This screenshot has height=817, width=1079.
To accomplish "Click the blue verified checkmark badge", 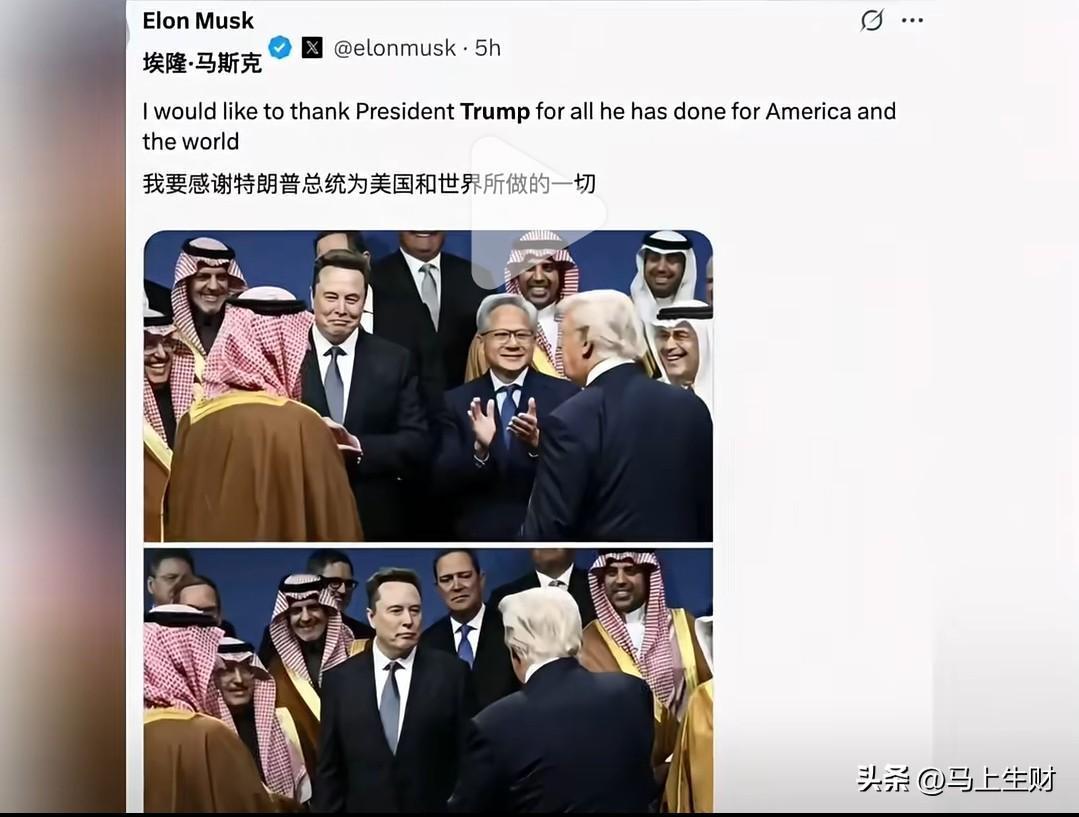I will coord(280,47).
